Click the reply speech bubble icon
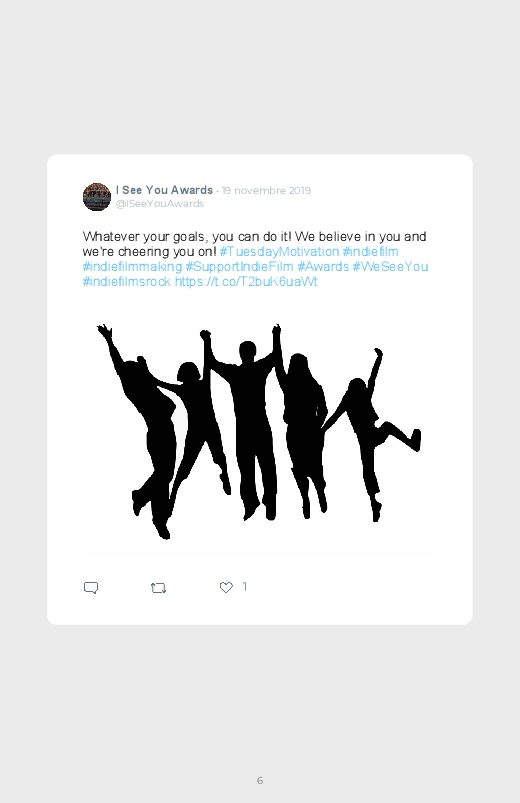This screenshot has height=803, width=520. click(91, 587)
